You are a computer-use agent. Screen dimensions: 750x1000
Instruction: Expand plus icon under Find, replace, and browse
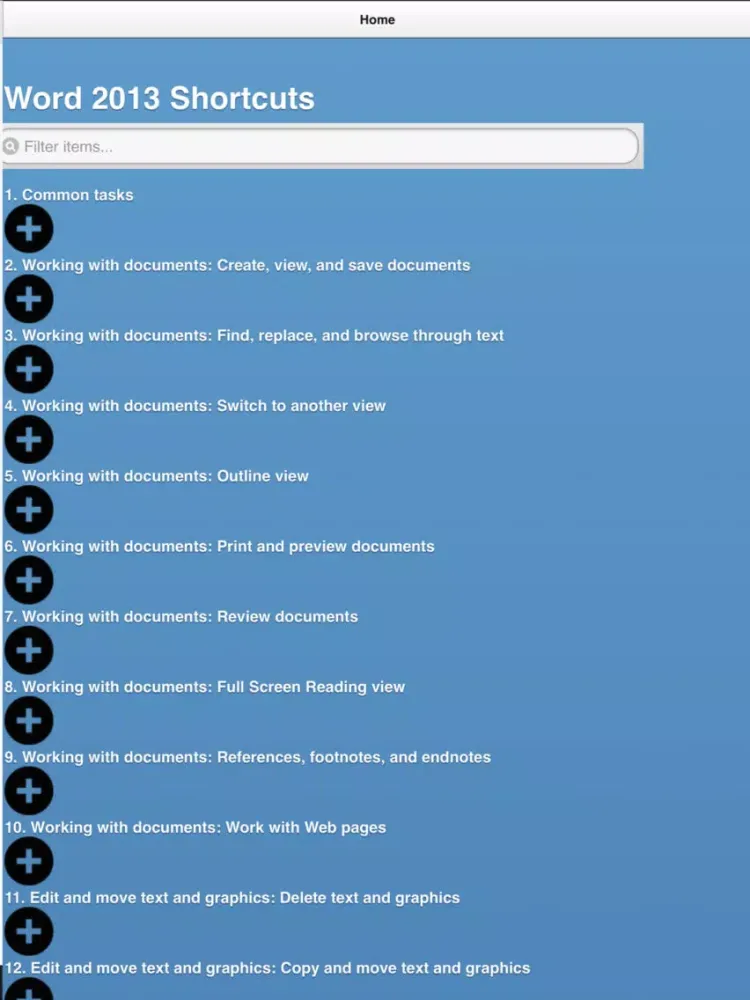(29, 369)
